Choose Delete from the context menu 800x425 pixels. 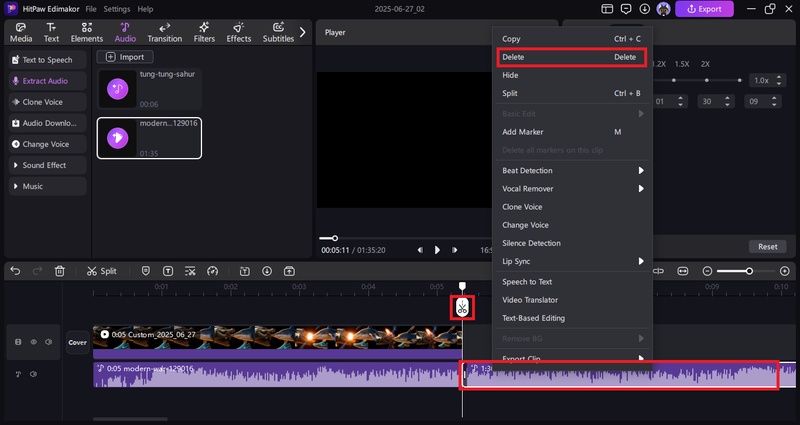click(x=572, y=57)
